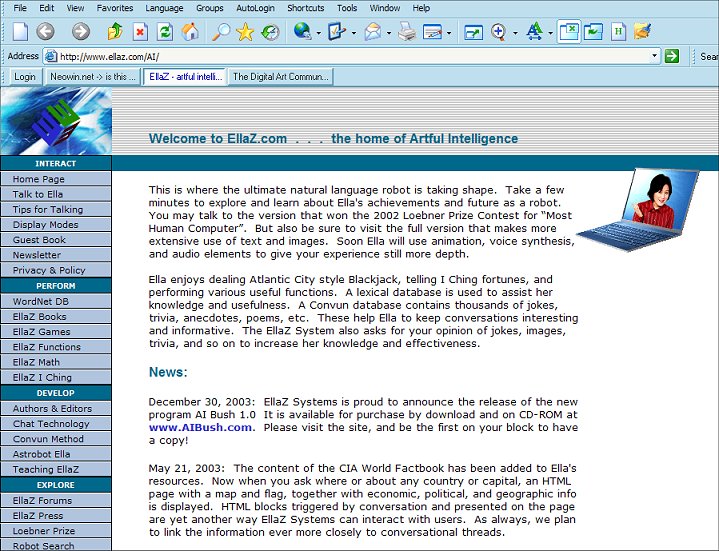This screenshot has height=551, width=719.
Task: Open the address bar history dropdown
Action: coord(654,56)
